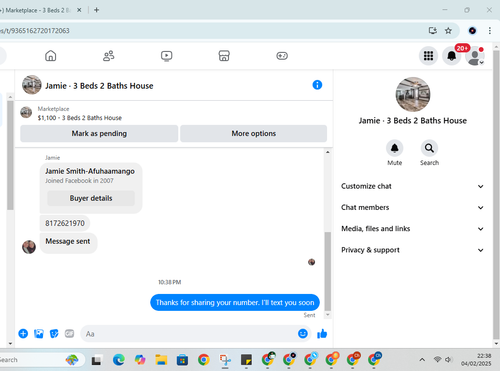
Task: Click the Thanks for sharing your number message
Action: point(235,303)
